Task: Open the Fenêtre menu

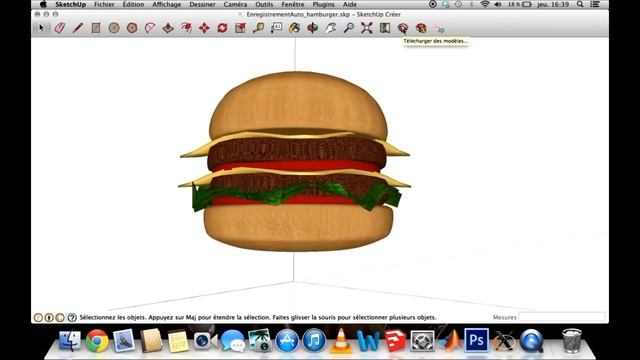Action: coord(293,4)
